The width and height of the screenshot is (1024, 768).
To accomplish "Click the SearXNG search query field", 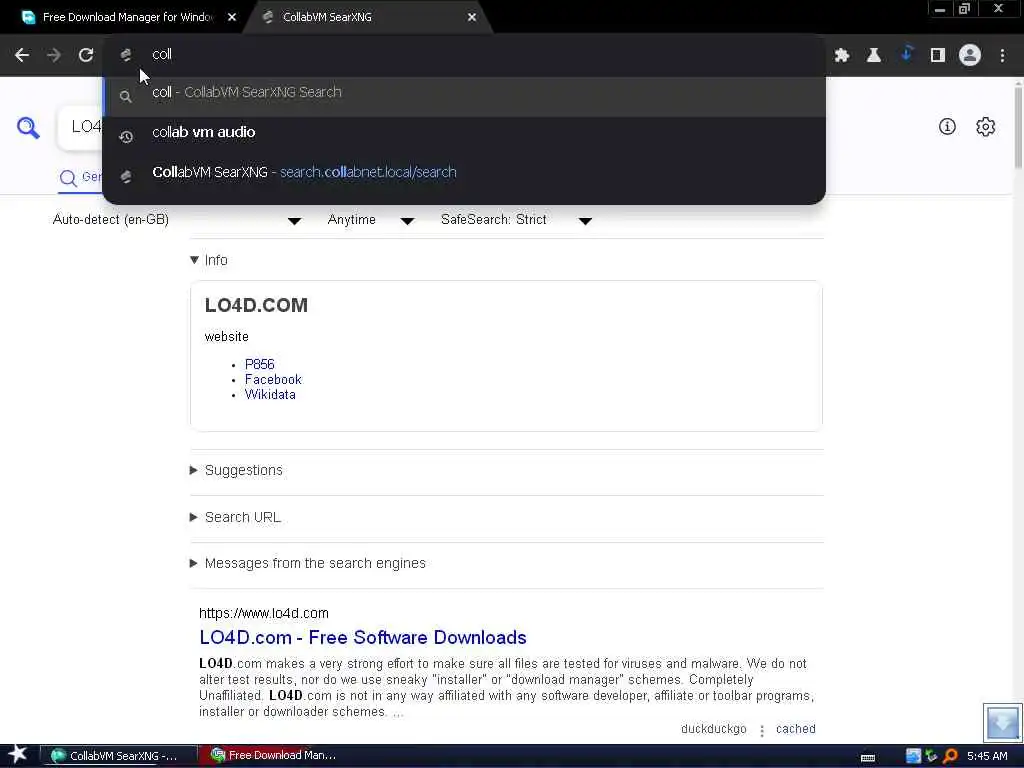I will (x=82, y=127).
